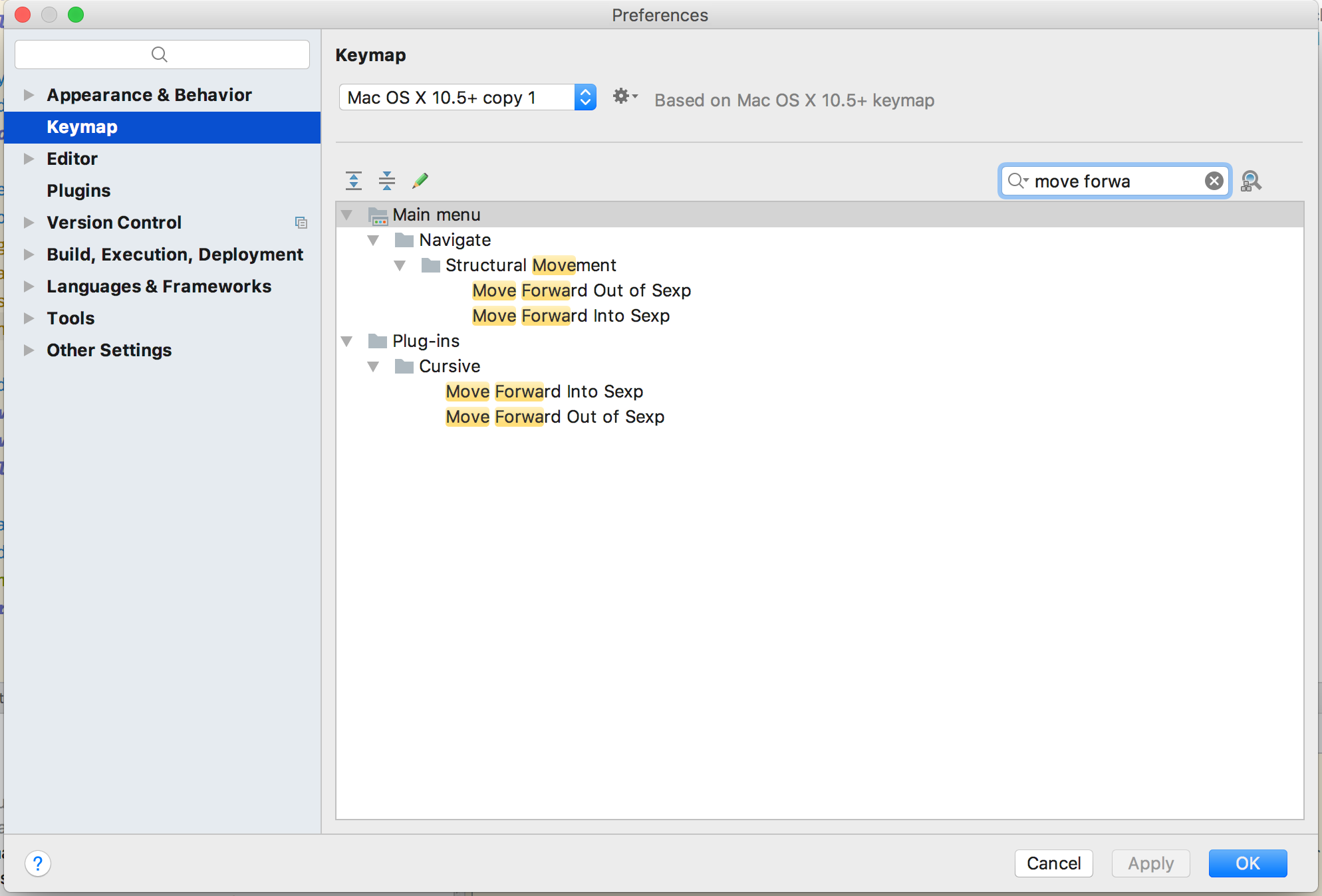This screenshot has height=896, width=1322.
Task: Click the keymap version stepper arrows
Action: [x=585, y=96]
